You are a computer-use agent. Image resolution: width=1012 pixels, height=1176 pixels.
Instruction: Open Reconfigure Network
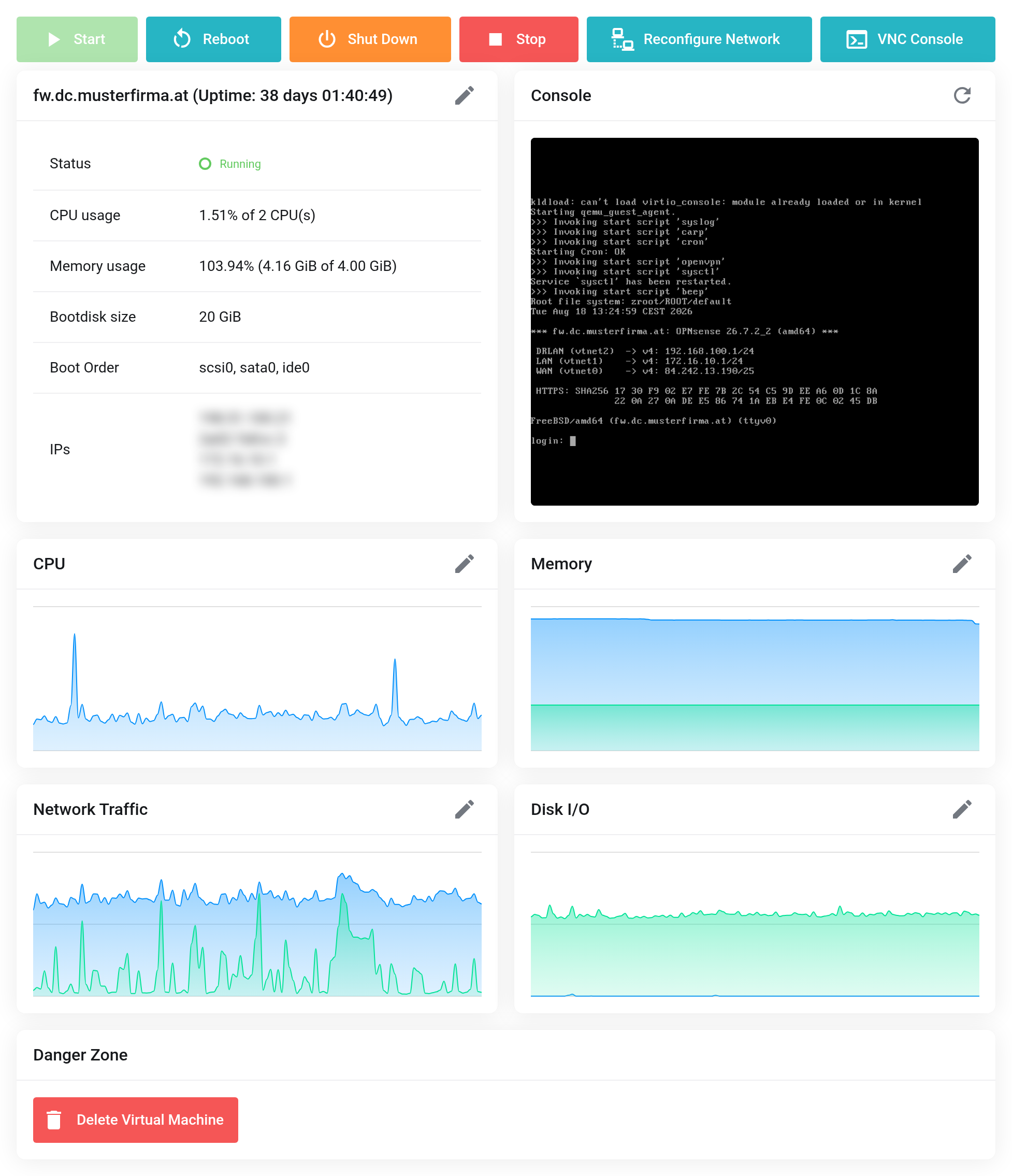click(699, 39)
